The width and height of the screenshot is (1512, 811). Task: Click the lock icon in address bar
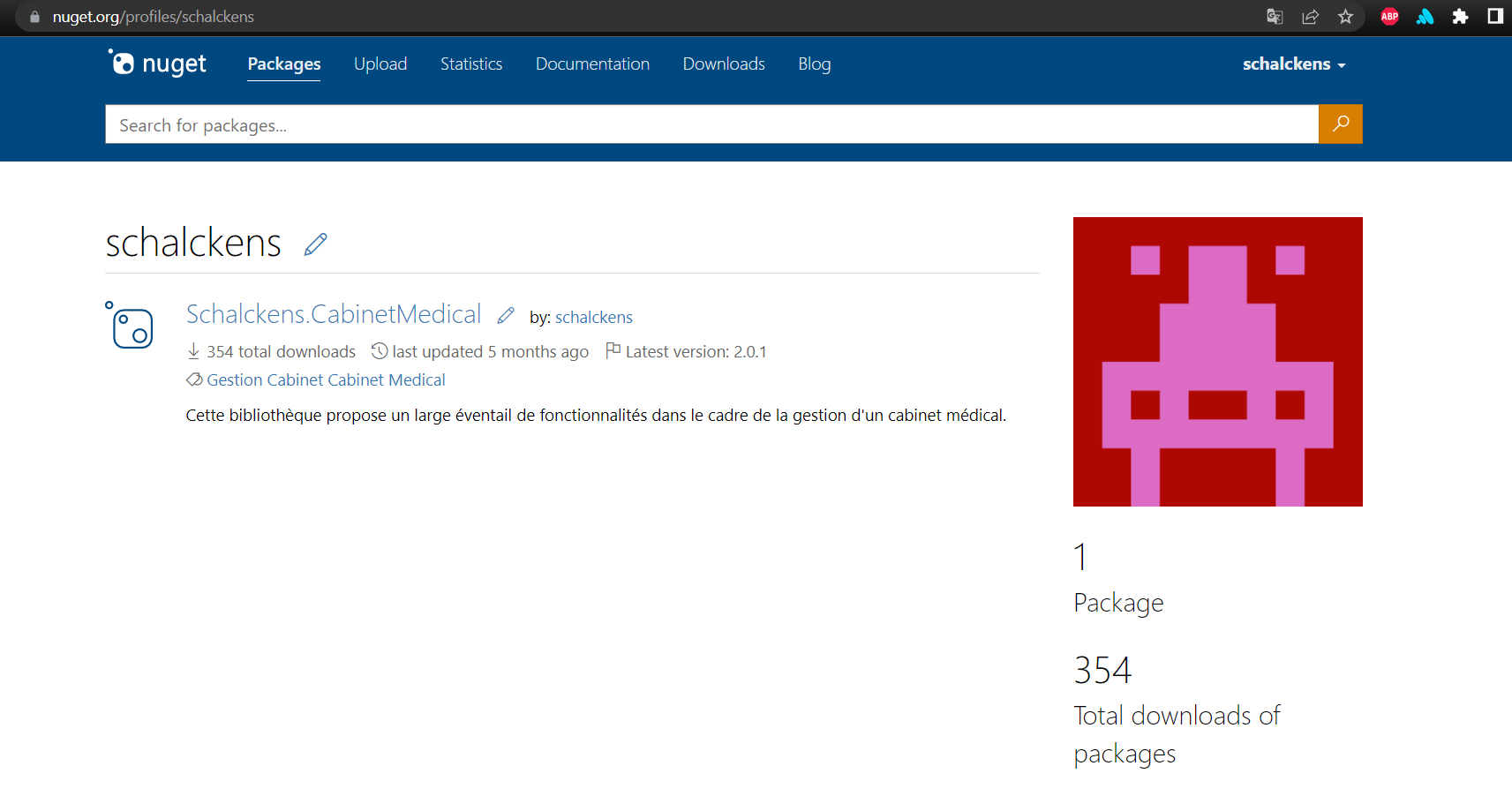[34, 17]
